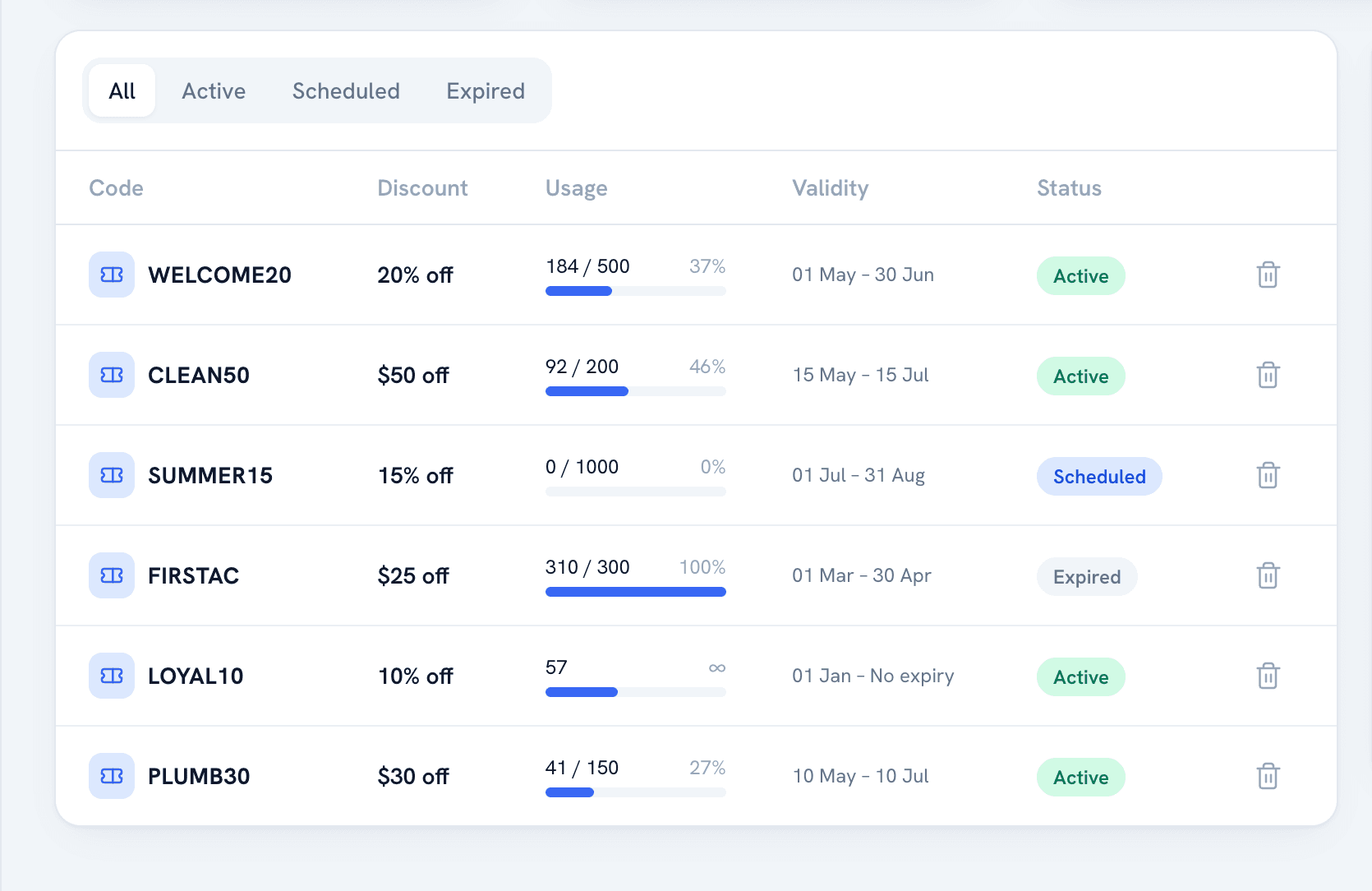Click the ticket icon beside WELCOME20
The height and width of the screenshot is (891, 1372).
112,275
